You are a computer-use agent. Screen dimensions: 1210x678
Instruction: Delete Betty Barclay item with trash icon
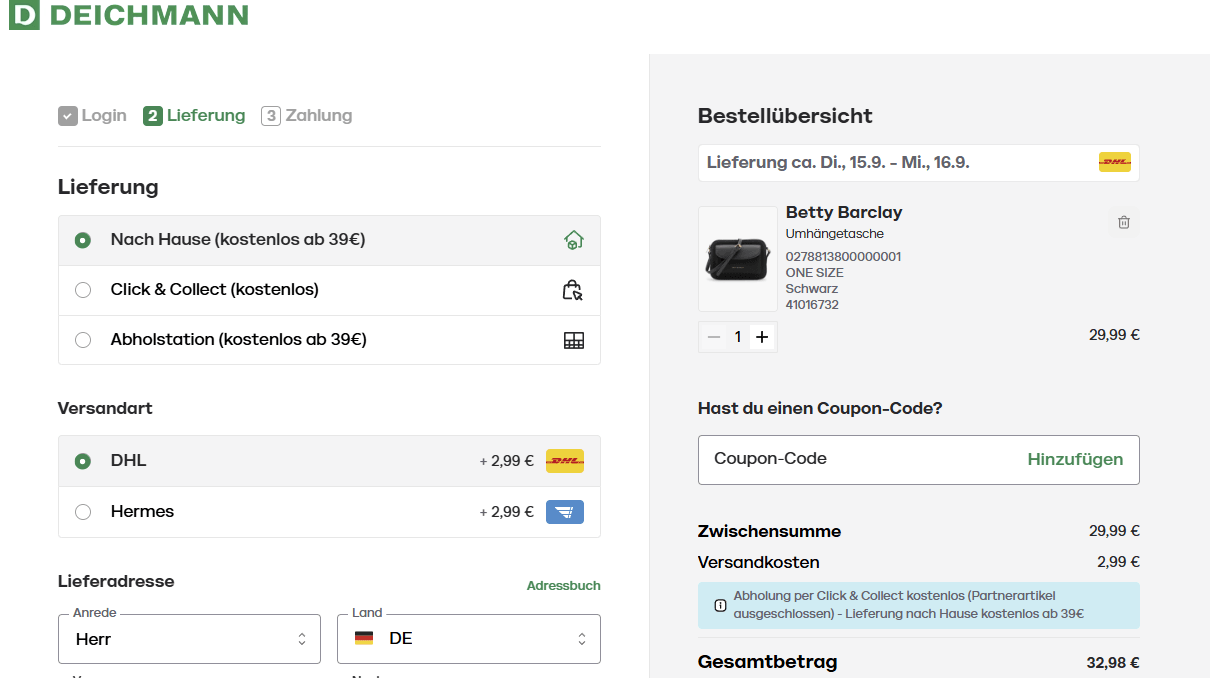(1123, 222)
